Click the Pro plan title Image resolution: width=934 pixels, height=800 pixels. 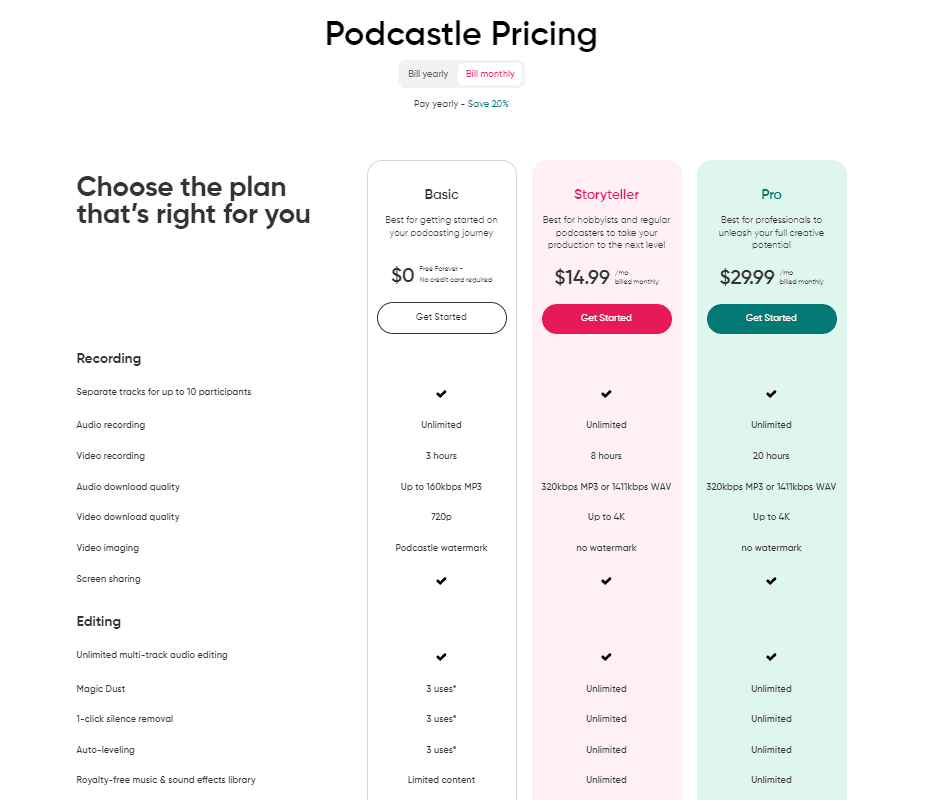[771, 195]
